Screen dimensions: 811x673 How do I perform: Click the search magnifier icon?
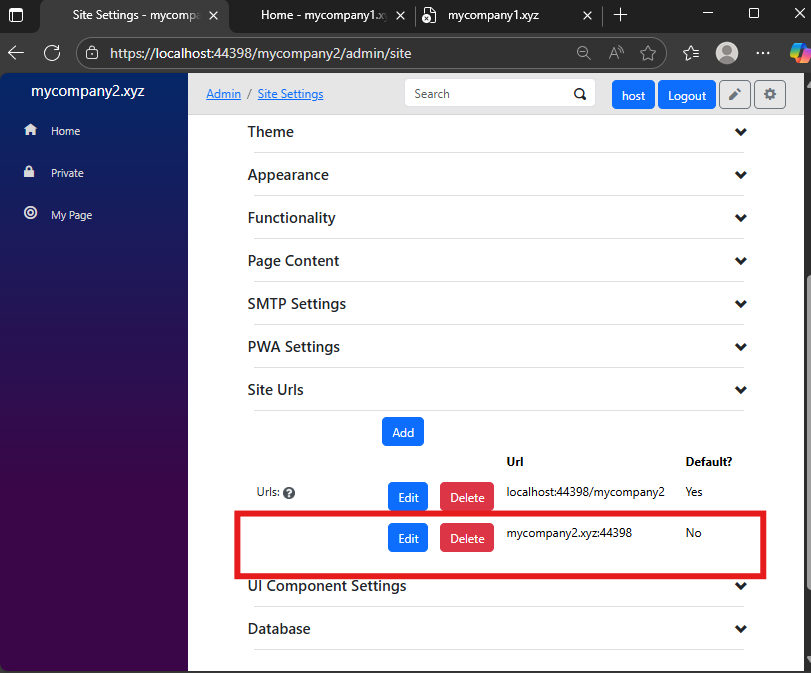(x=579, y=94)
